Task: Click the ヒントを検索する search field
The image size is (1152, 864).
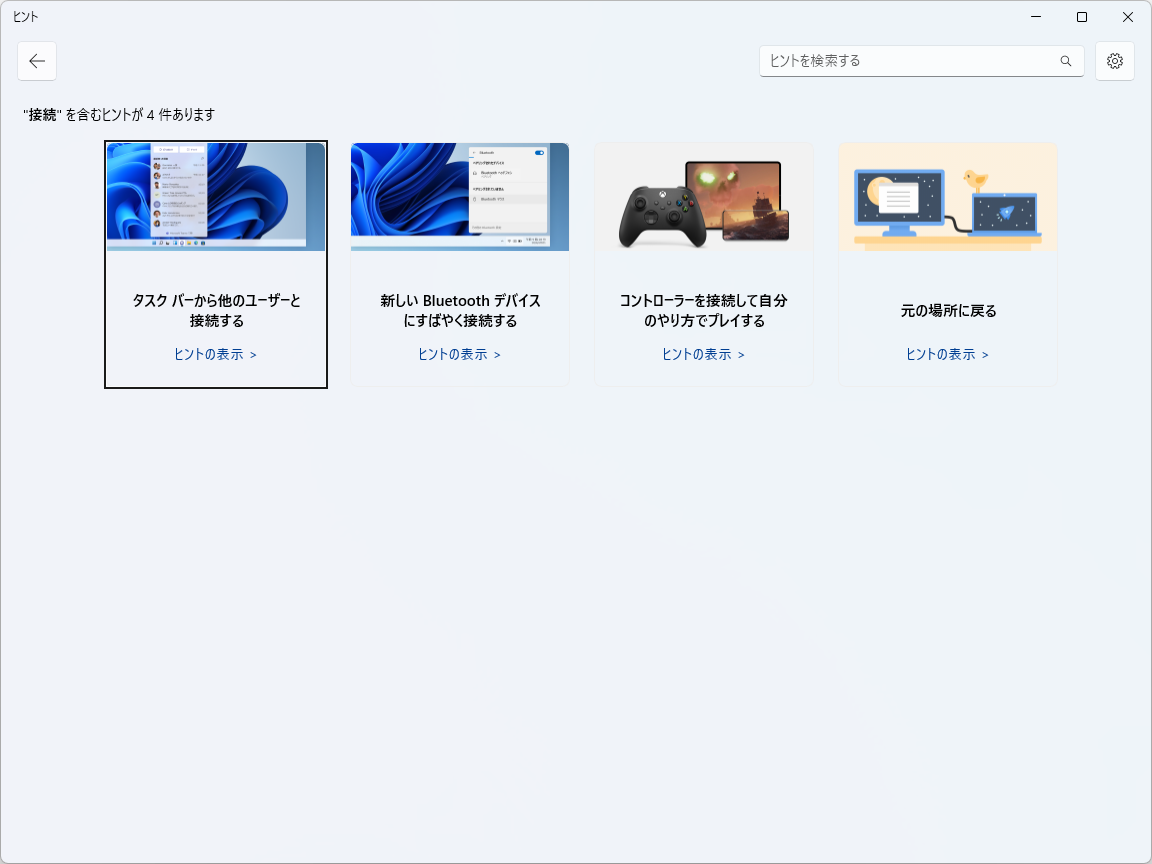Action: [x=900, y=61]
